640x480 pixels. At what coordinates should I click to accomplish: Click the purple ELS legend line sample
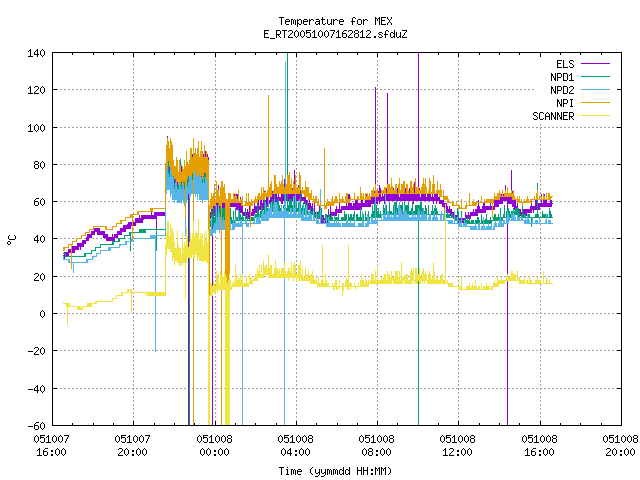click(x=596, y=64)
